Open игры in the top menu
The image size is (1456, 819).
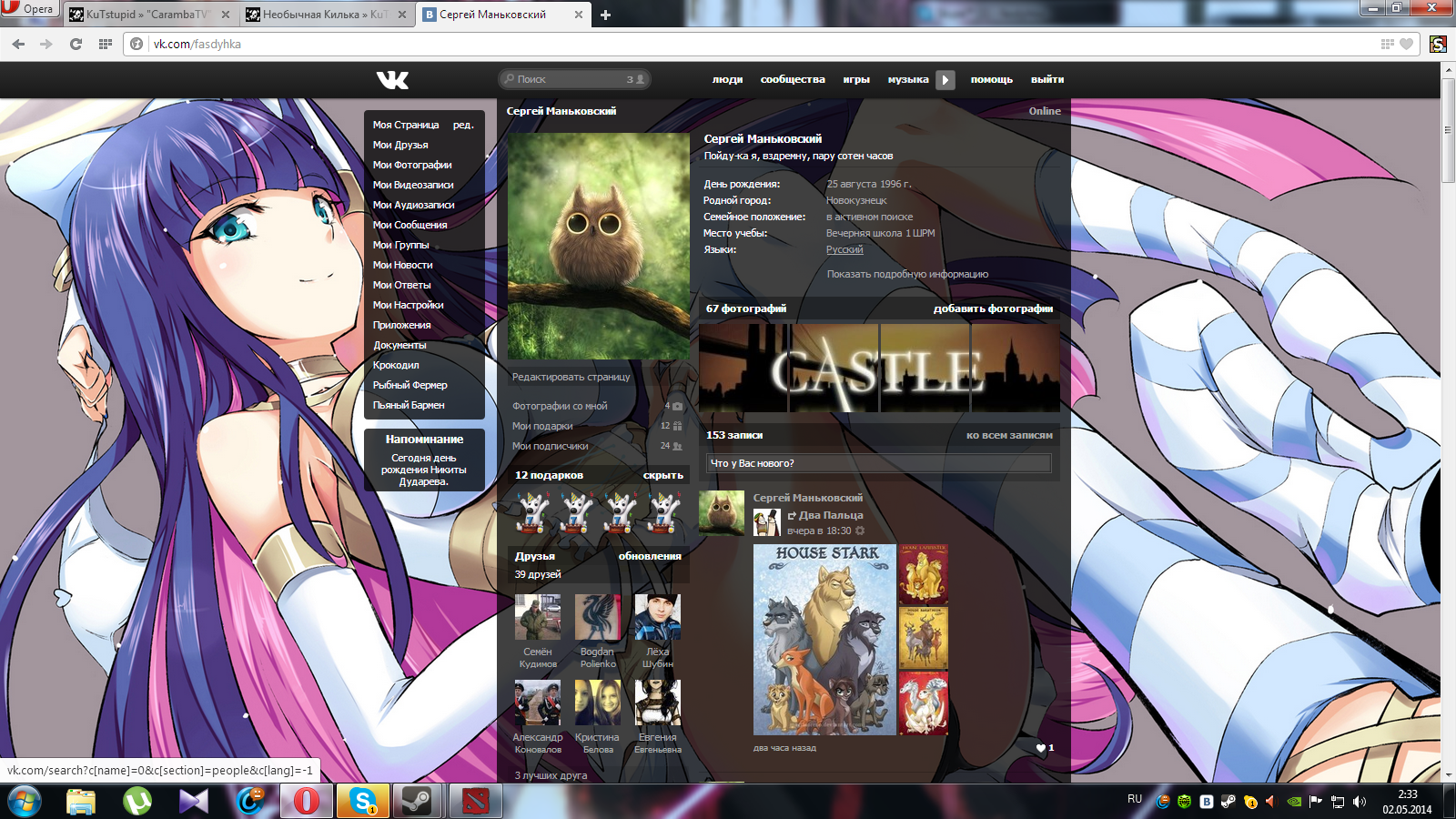[x=856, y=79]
